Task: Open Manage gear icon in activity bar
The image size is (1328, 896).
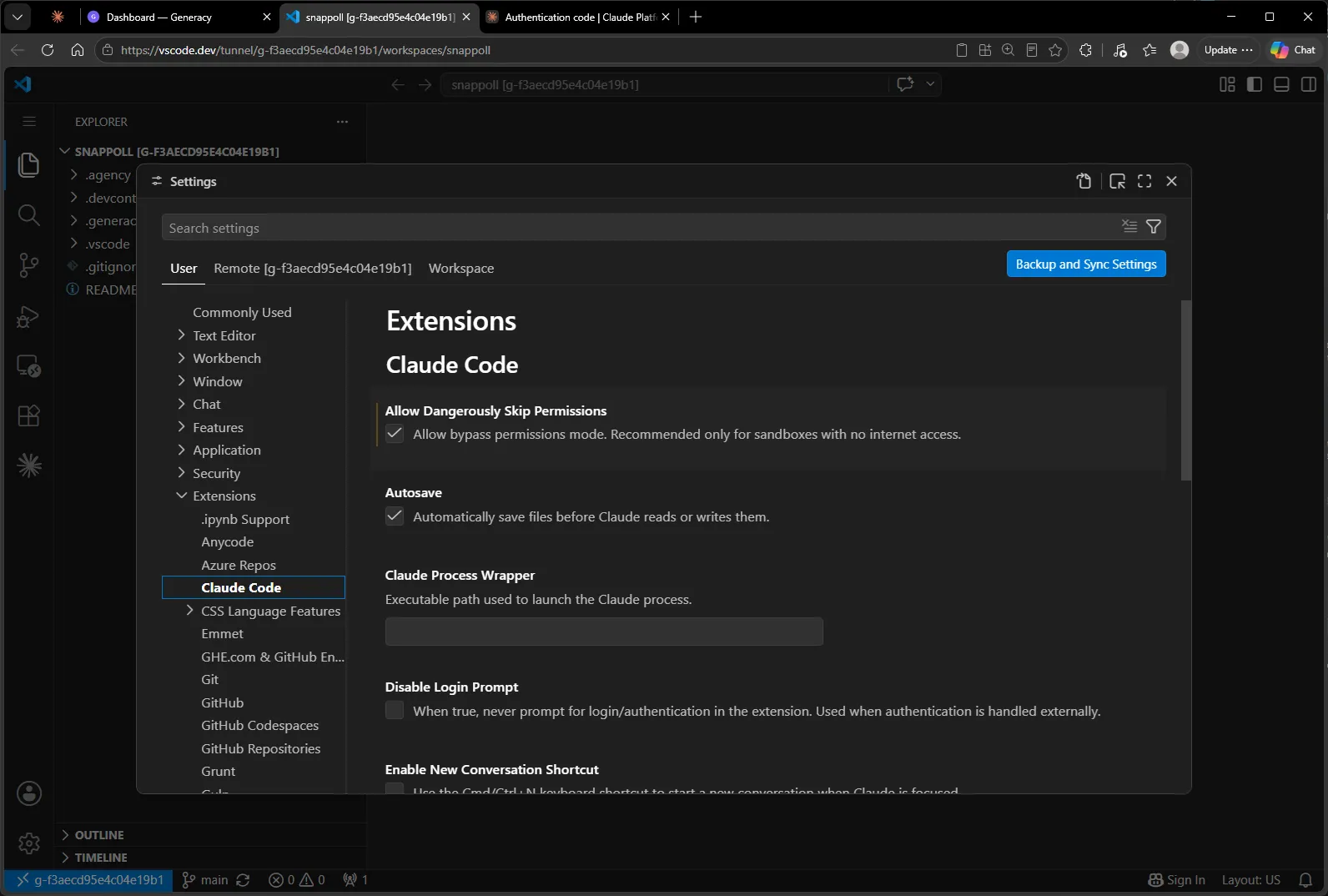Action: click(x=29, y=843)
